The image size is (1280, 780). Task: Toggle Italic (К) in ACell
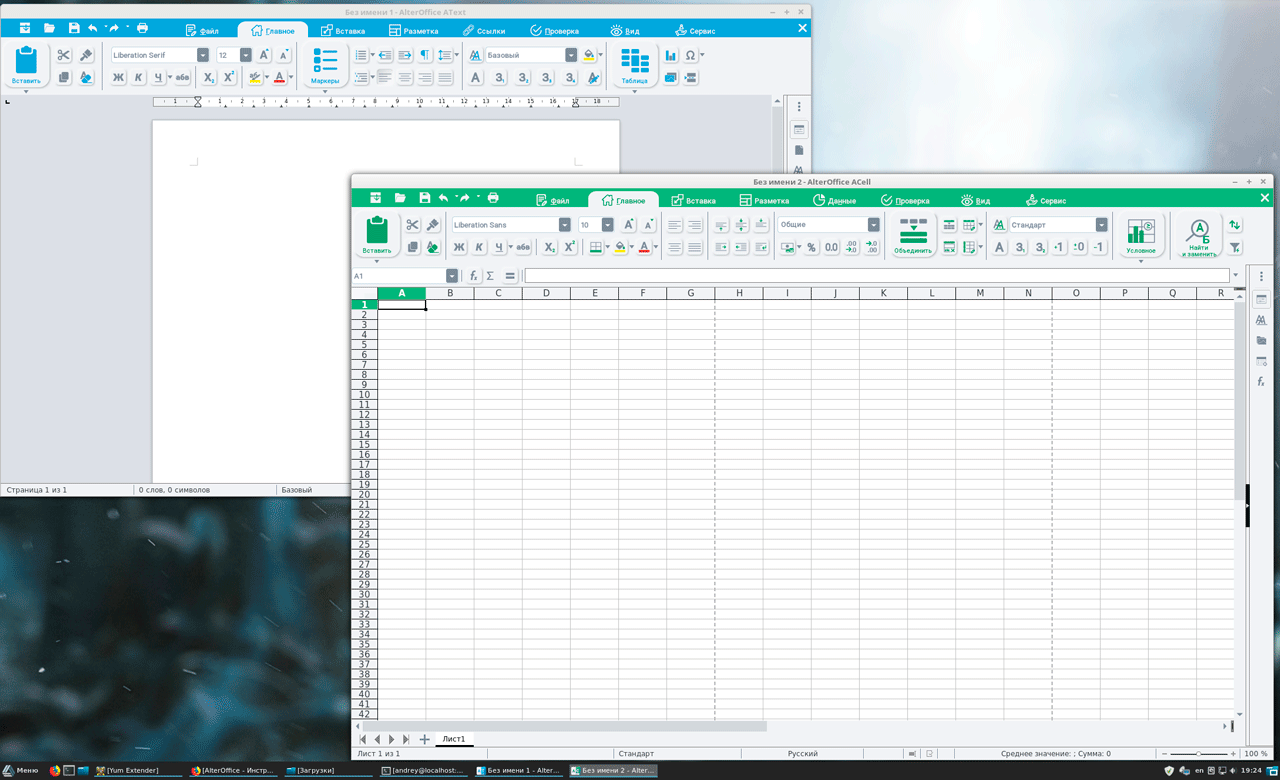pyautogui.click(x=479, y=247)
